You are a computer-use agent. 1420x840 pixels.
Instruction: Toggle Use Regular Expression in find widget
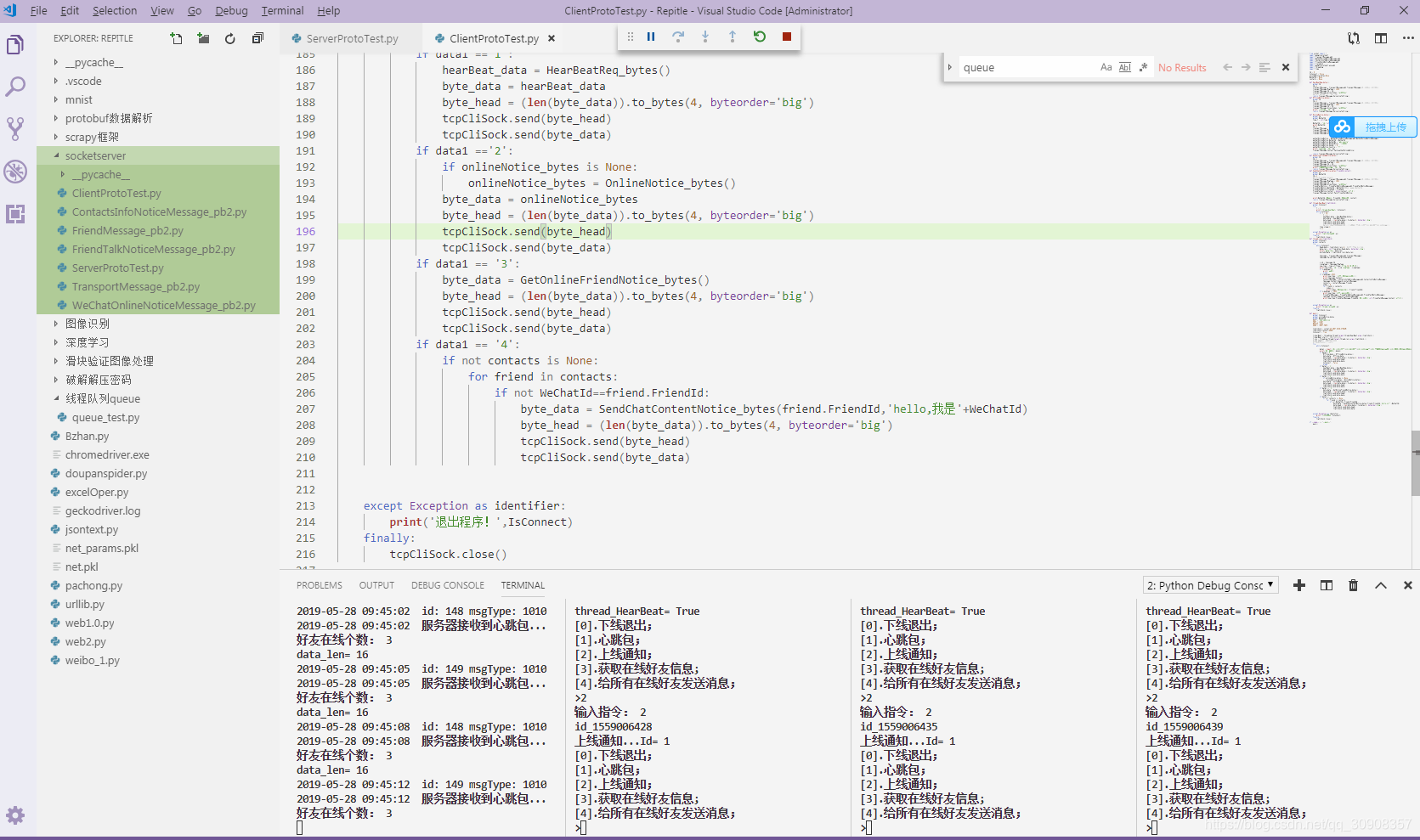coord(1143,67)
